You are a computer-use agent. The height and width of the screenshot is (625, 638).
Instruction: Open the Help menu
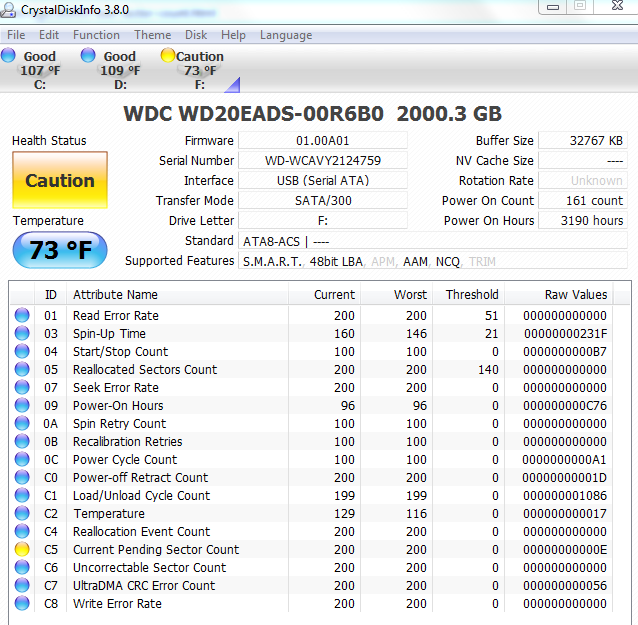(x=234, y=35)
